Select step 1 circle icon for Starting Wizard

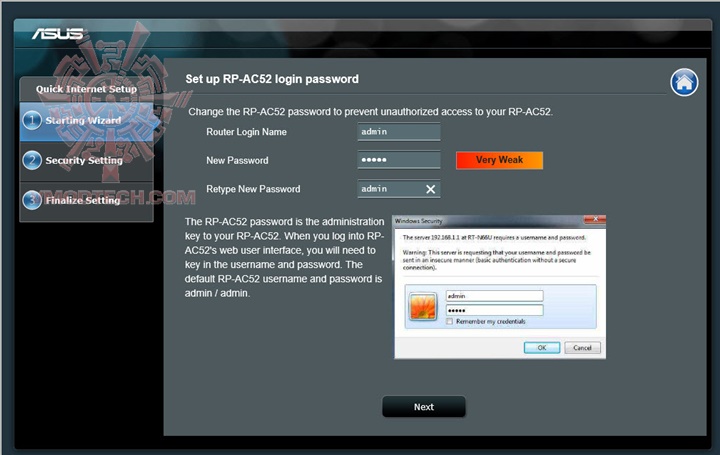[x=32, y=121]
